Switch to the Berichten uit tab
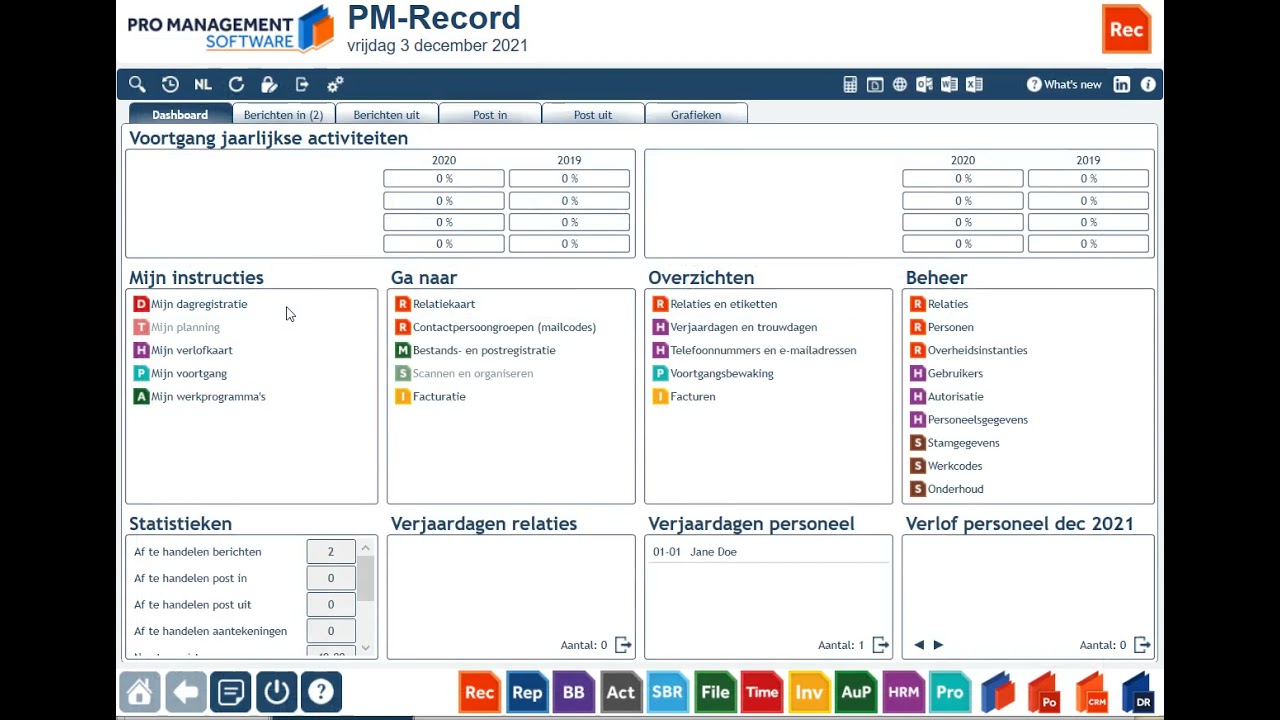Screen dimensions: 1280x720 click(x=386, y=115)
